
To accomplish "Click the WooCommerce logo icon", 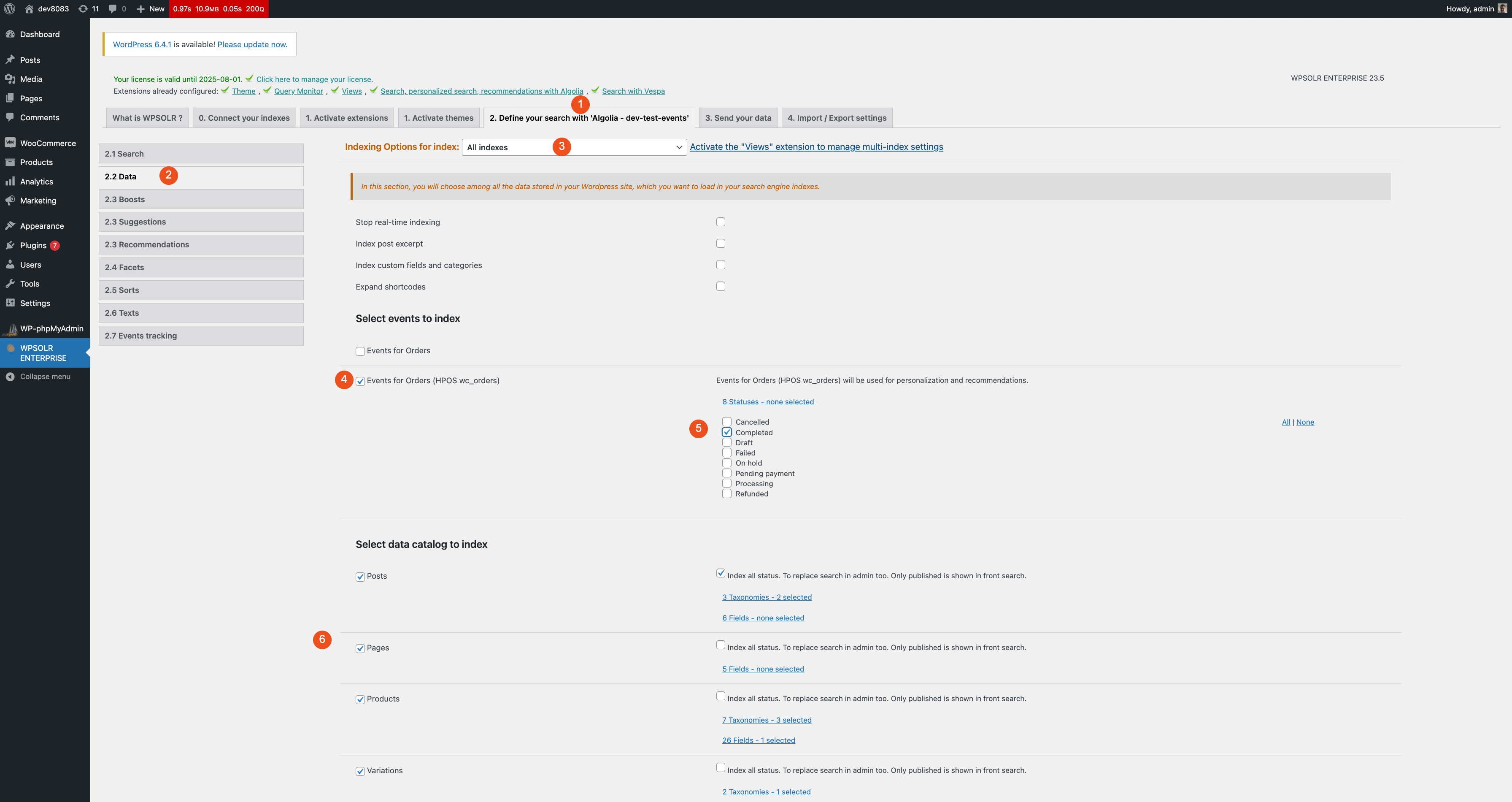I will (x=10, y=143).
